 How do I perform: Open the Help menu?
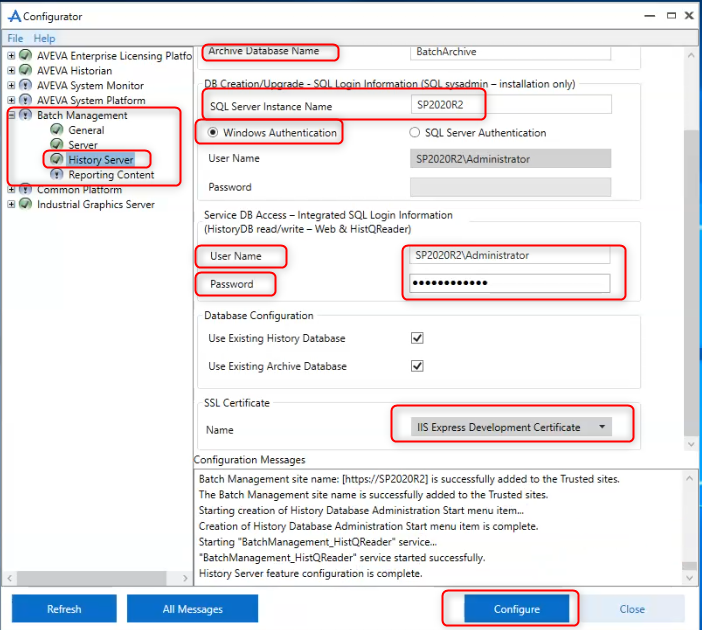[x=44, y=38]
